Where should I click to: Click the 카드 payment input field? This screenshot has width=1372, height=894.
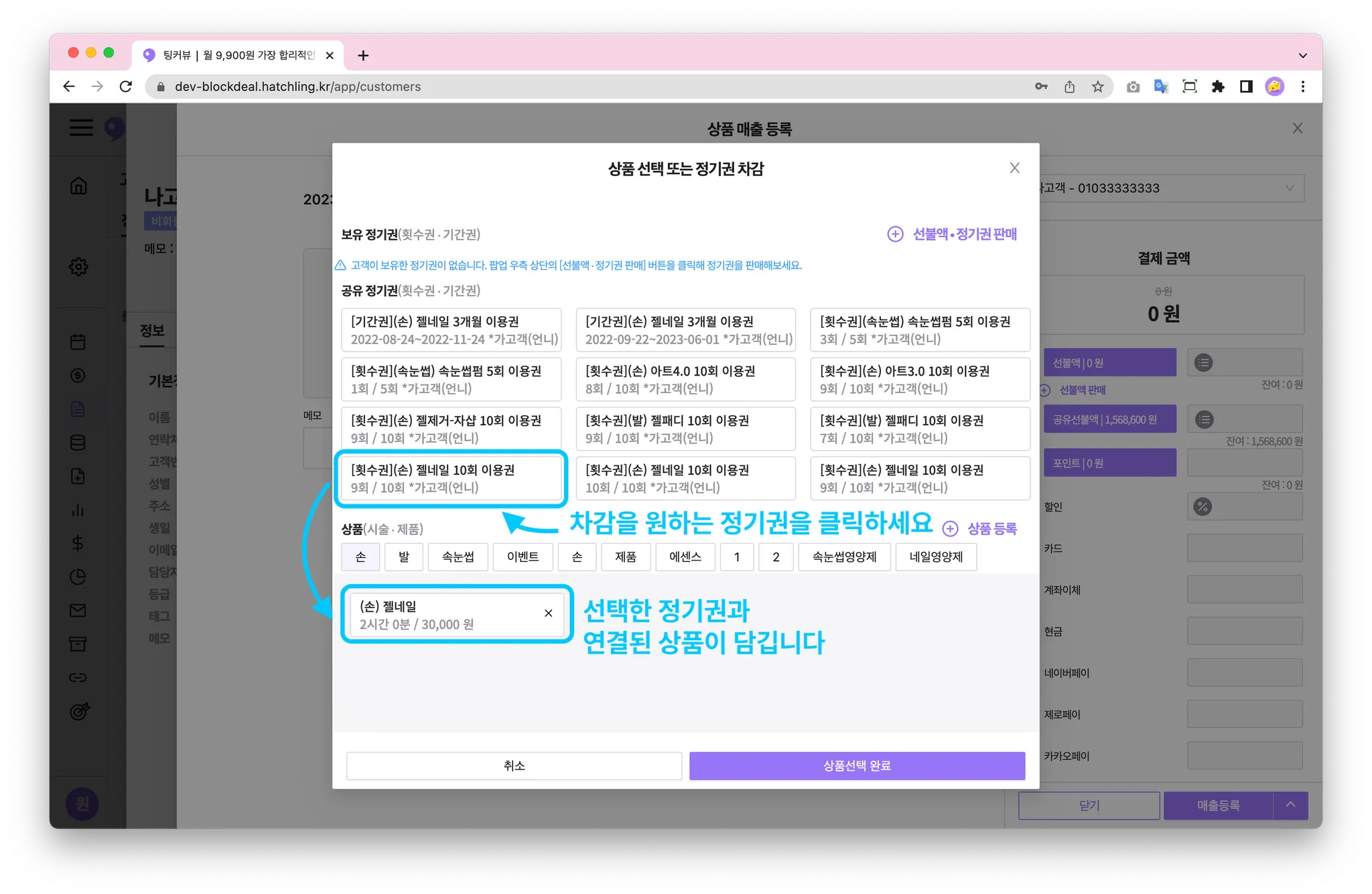click(x=1244, y=548)
